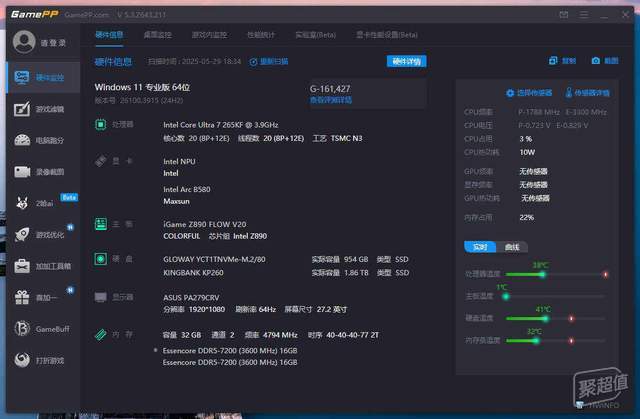Screen dimensions: 640x419
Task: Click the 选择传感器 link text
Action: [534, 93]
